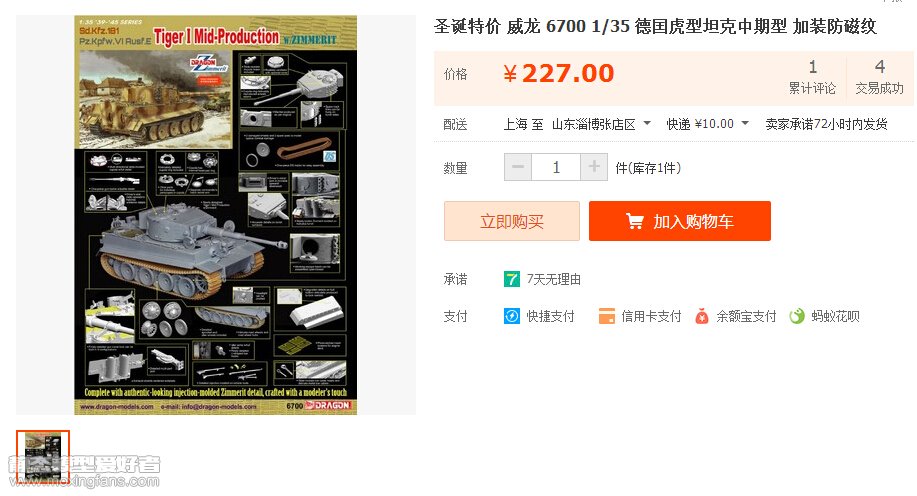Click the green Ant Huabei icon
The image size is (917, 496).
point(797,316)
